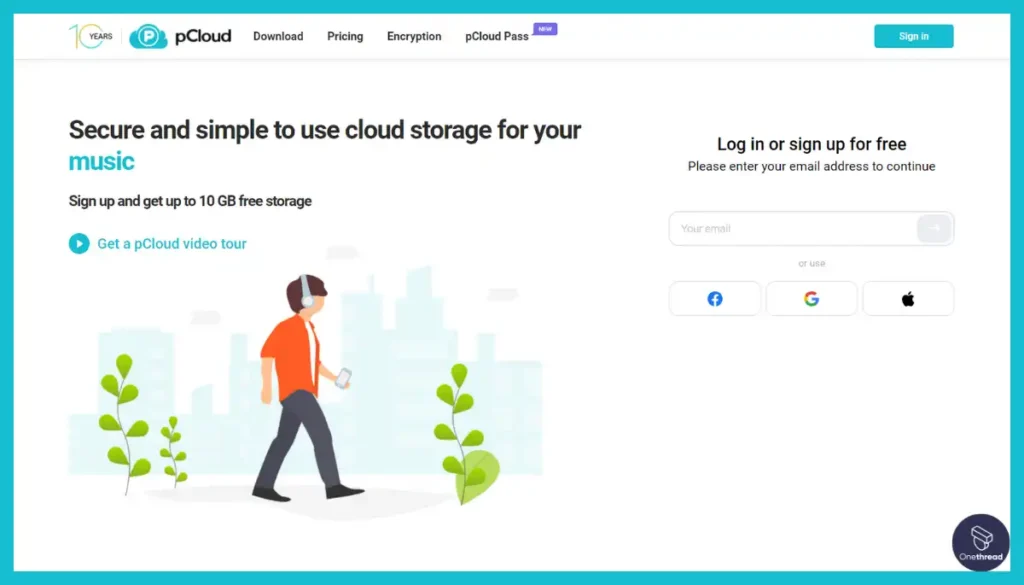The width and height of the screenshot is (1024, 585).
Task: Click the NEW badge beside pCloud Pass
Action: tap(545, 29)
